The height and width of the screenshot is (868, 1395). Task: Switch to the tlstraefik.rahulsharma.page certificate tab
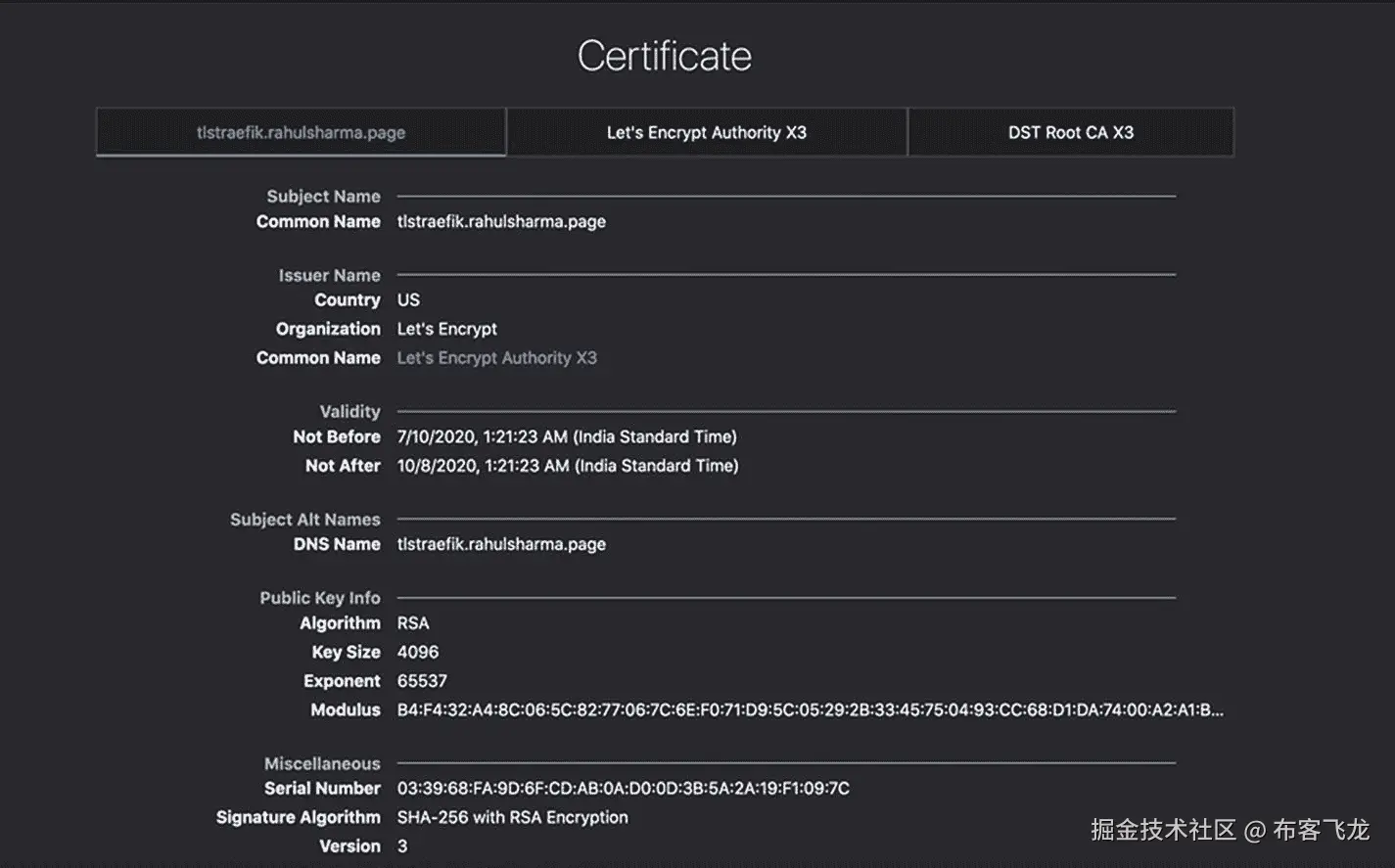click(x=301, y=132)
